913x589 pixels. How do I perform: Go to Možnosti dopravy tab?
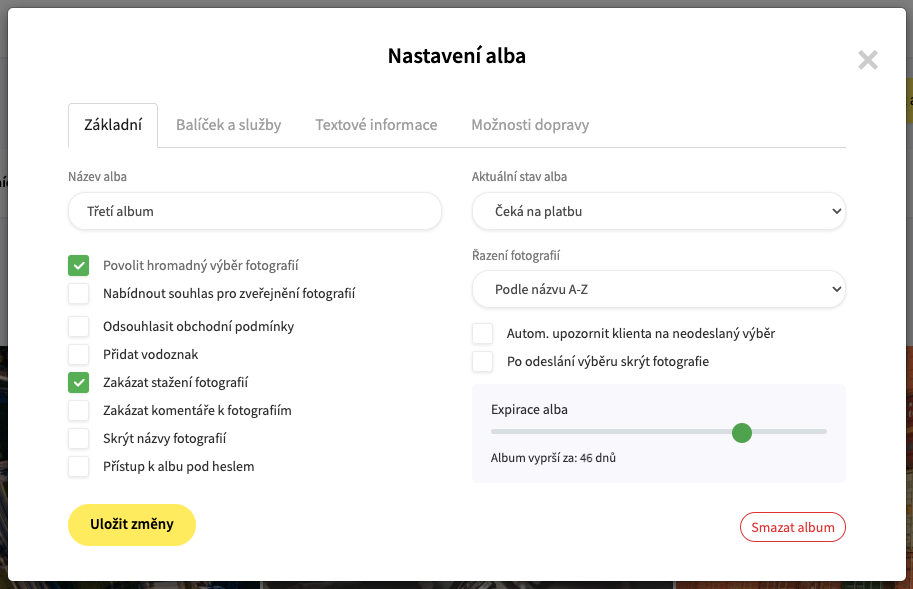[530, 125]
